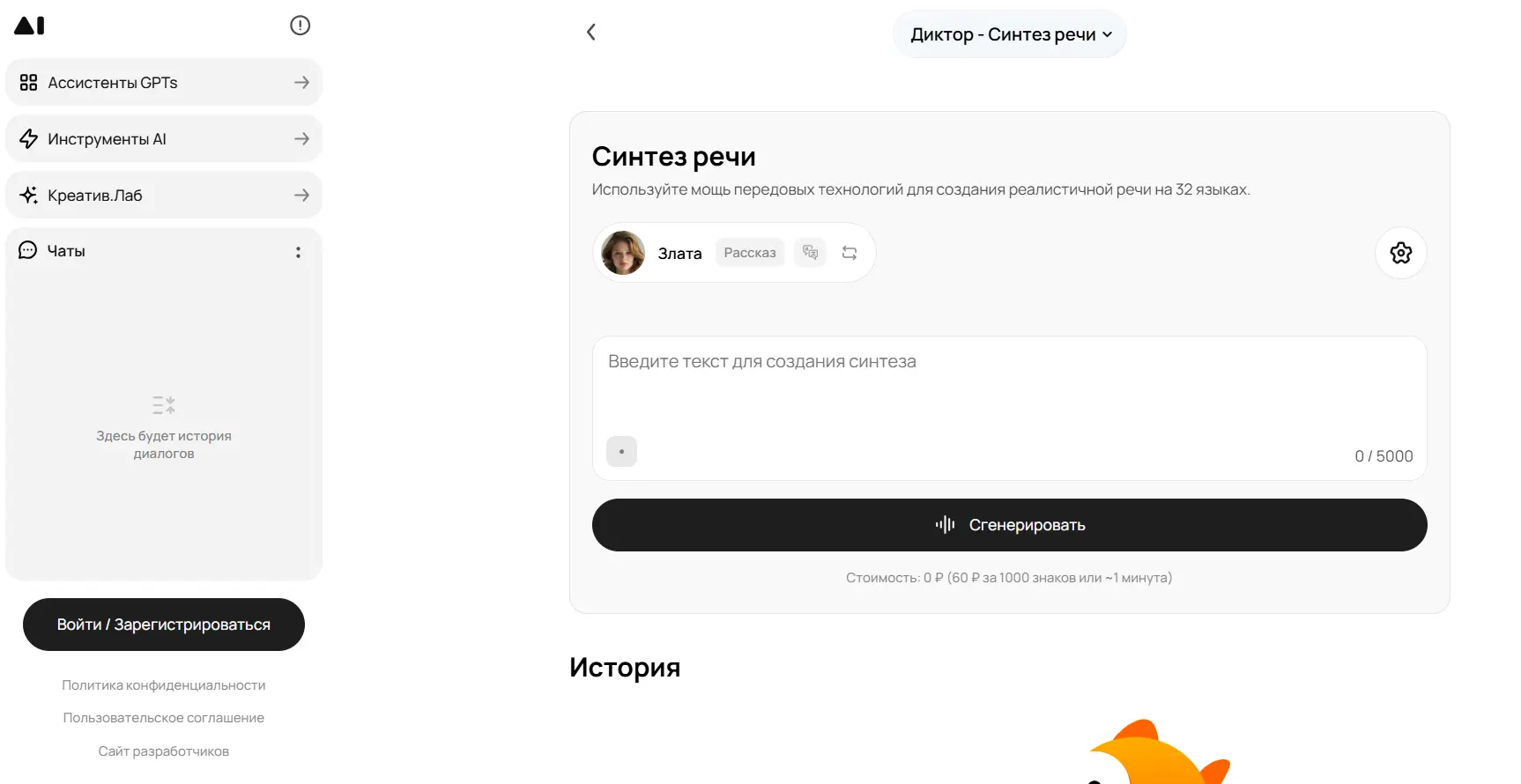Click the Сгенерировать button
Viewport: 1521px width, 784px height.
pyautogui.click(x=1009, y=525)
